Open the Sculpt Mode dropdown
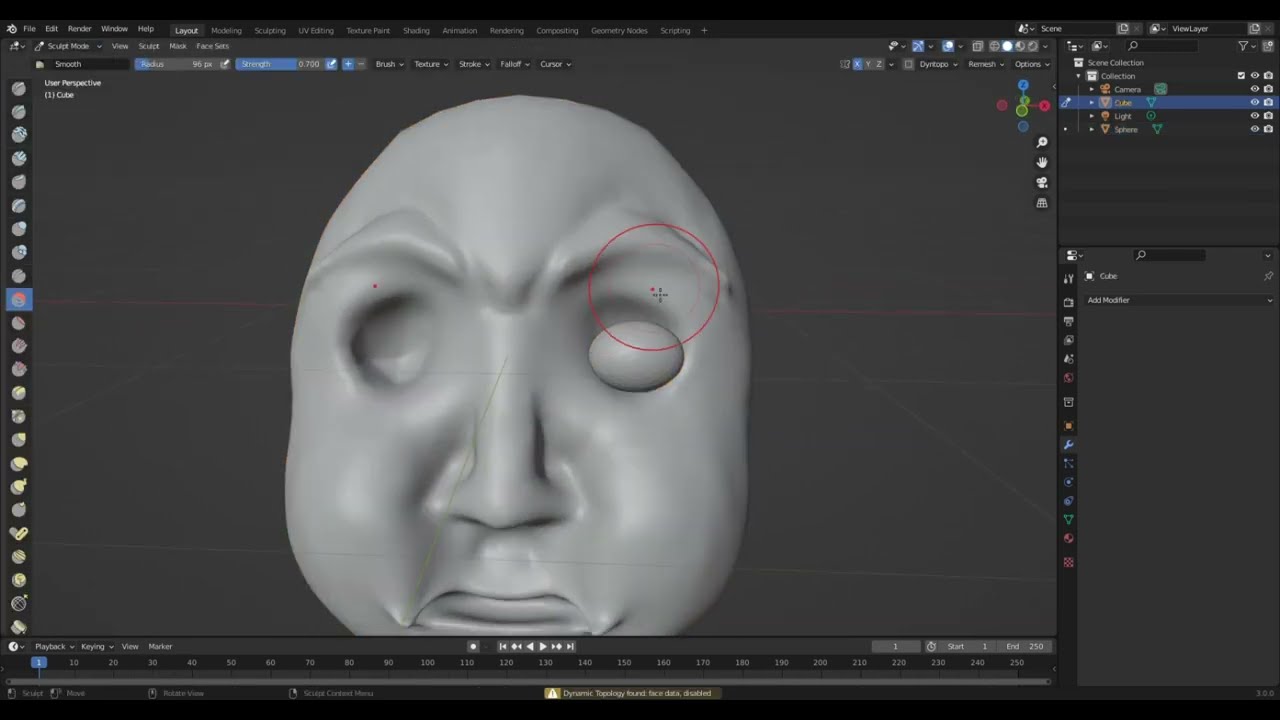Image resolution: width=1280 pixels, height=720 pixels. [x=68, y=46]
